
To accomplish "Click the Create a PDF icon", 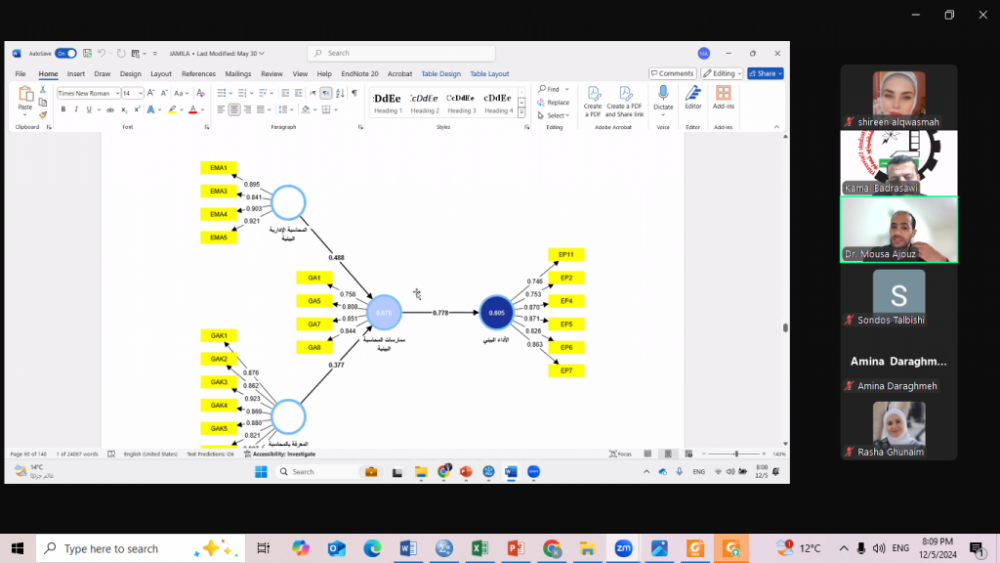I will [x=593, y=101].
